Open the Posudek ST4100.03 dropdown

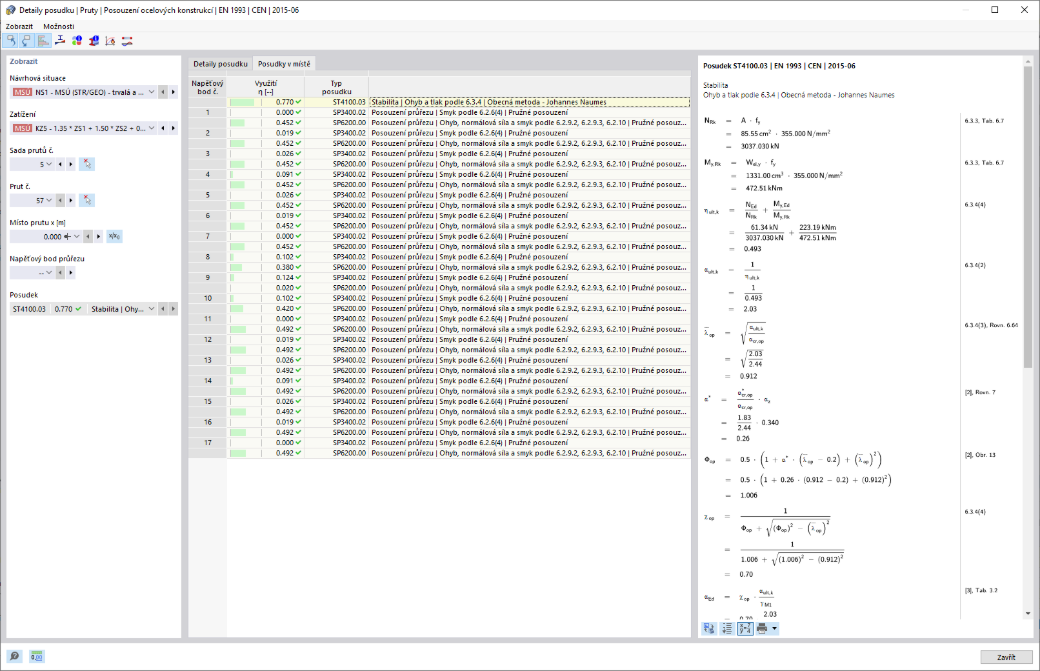pyautogui.click(x=152, y=309)
